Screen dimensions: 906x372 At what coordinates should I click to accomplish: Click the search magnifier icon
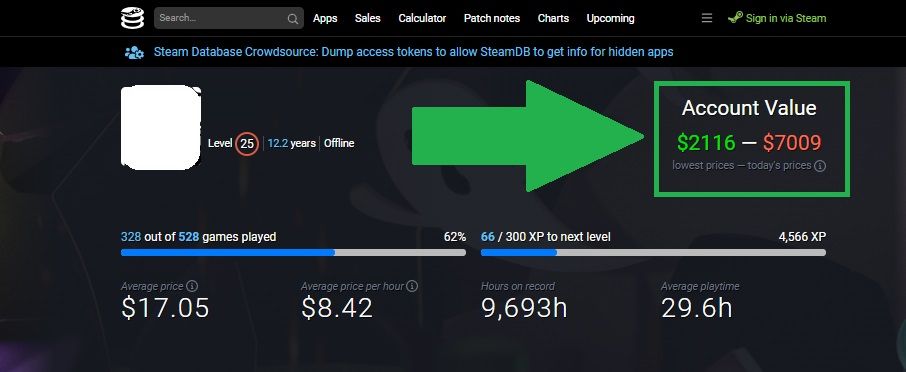[x=292, y=18]
